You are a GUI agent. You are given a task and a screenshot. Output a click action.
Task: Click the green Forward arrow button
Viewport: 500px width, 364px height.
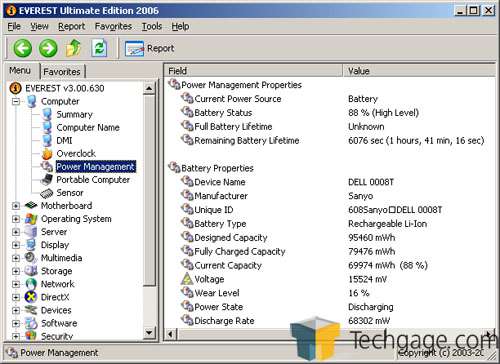point(48,48)
